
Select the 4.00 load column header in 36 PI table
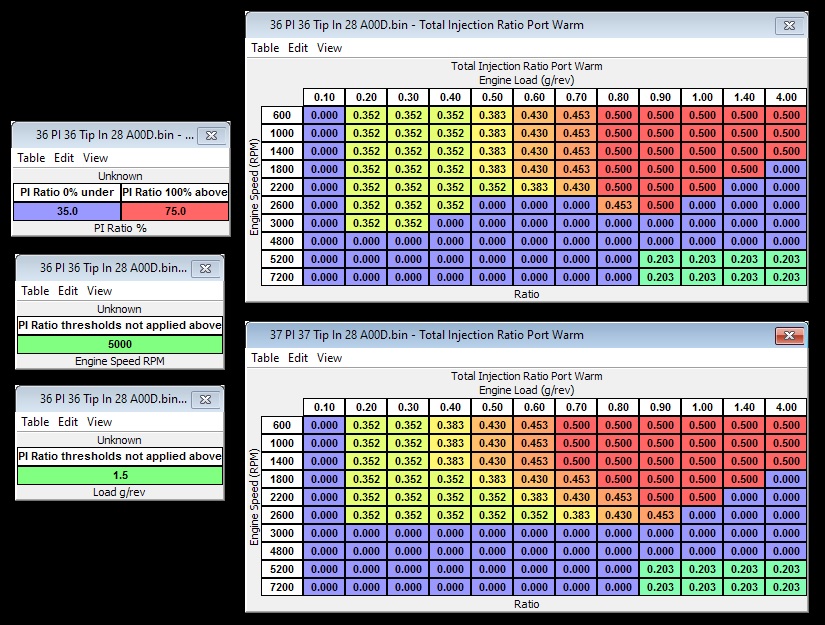(x=785, y=97)
